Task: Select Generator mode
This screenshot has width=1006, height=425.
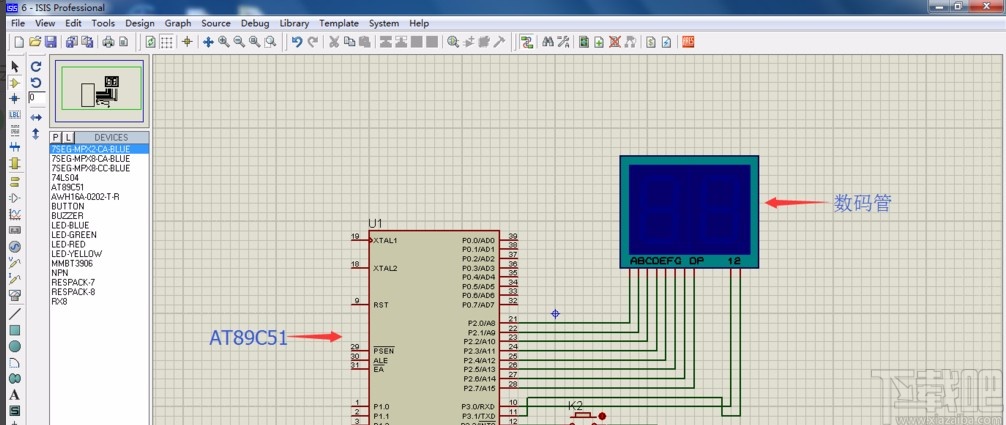Action: (x=15, y=247)
